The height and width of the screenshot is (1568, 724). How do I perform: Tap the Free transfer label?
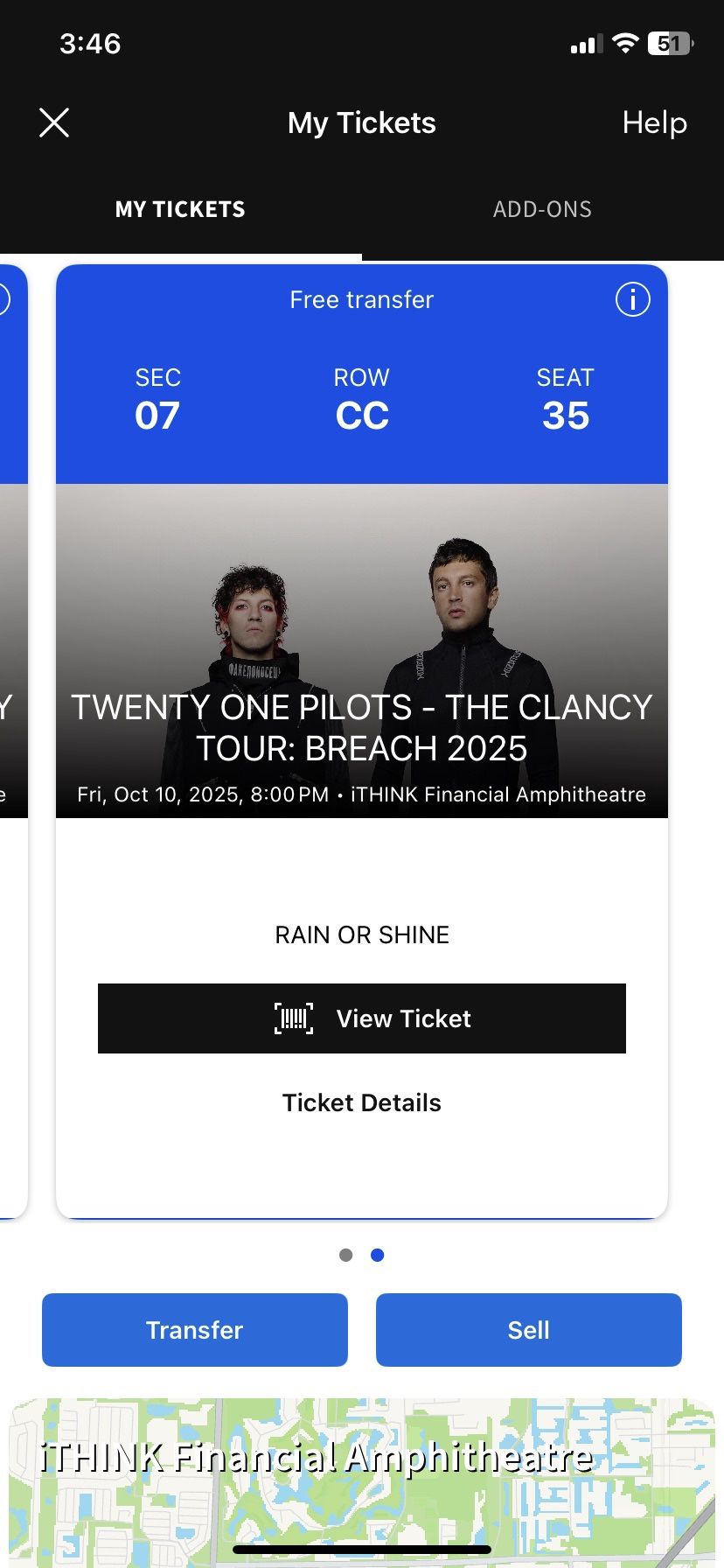point(362,299)
